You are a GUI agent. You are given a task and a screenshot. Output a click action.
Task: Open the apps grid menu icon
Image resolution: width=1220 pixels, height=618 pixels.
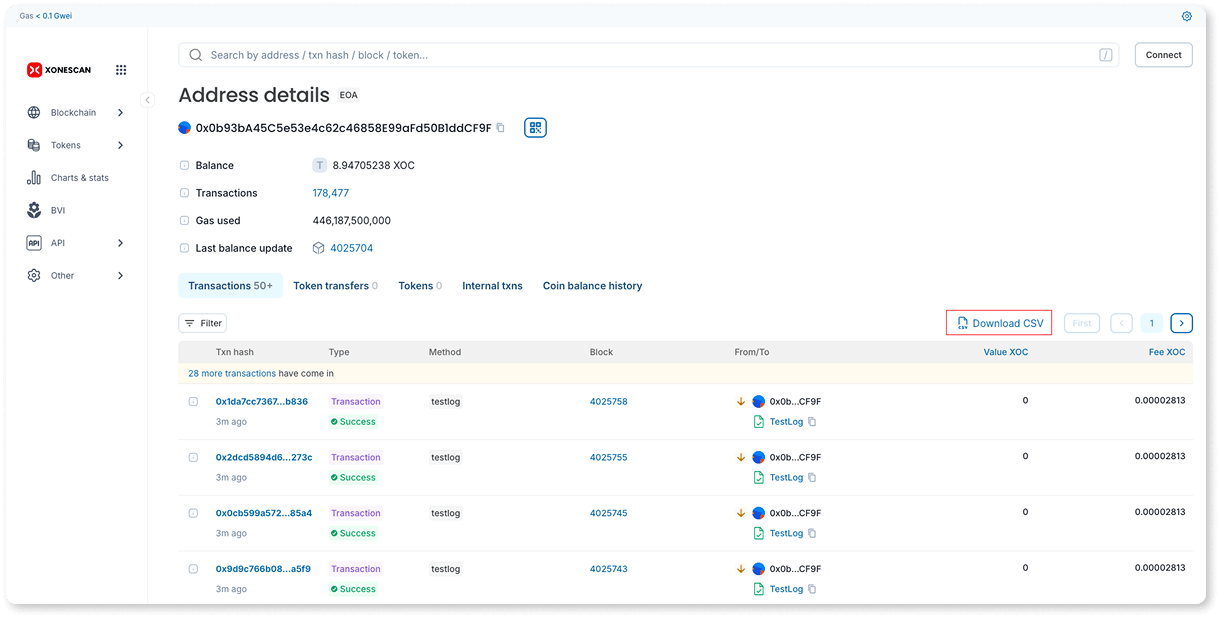click(x=121, y=70)
